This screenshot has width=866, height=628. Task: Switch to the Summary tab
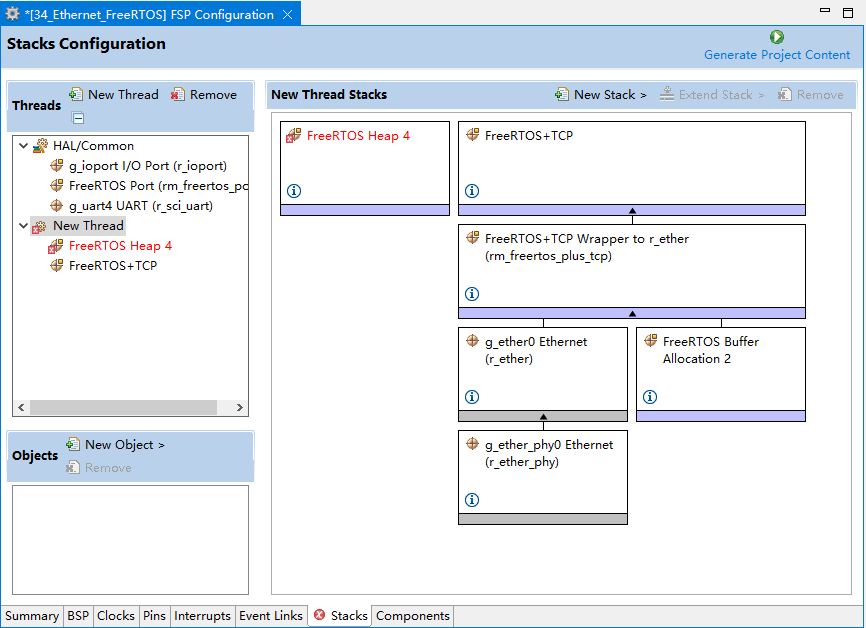pos(32,616)
